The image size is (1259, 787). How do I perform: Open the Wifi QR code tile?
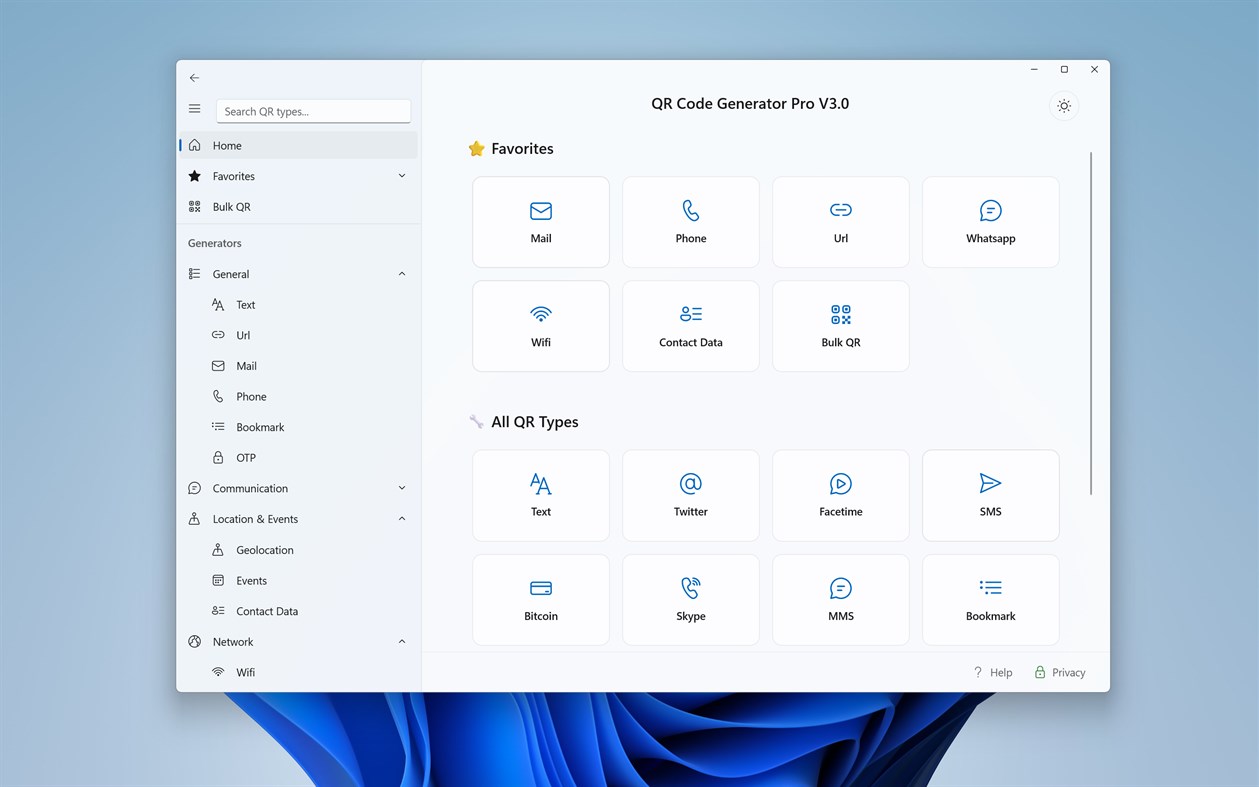pos(540,325)
